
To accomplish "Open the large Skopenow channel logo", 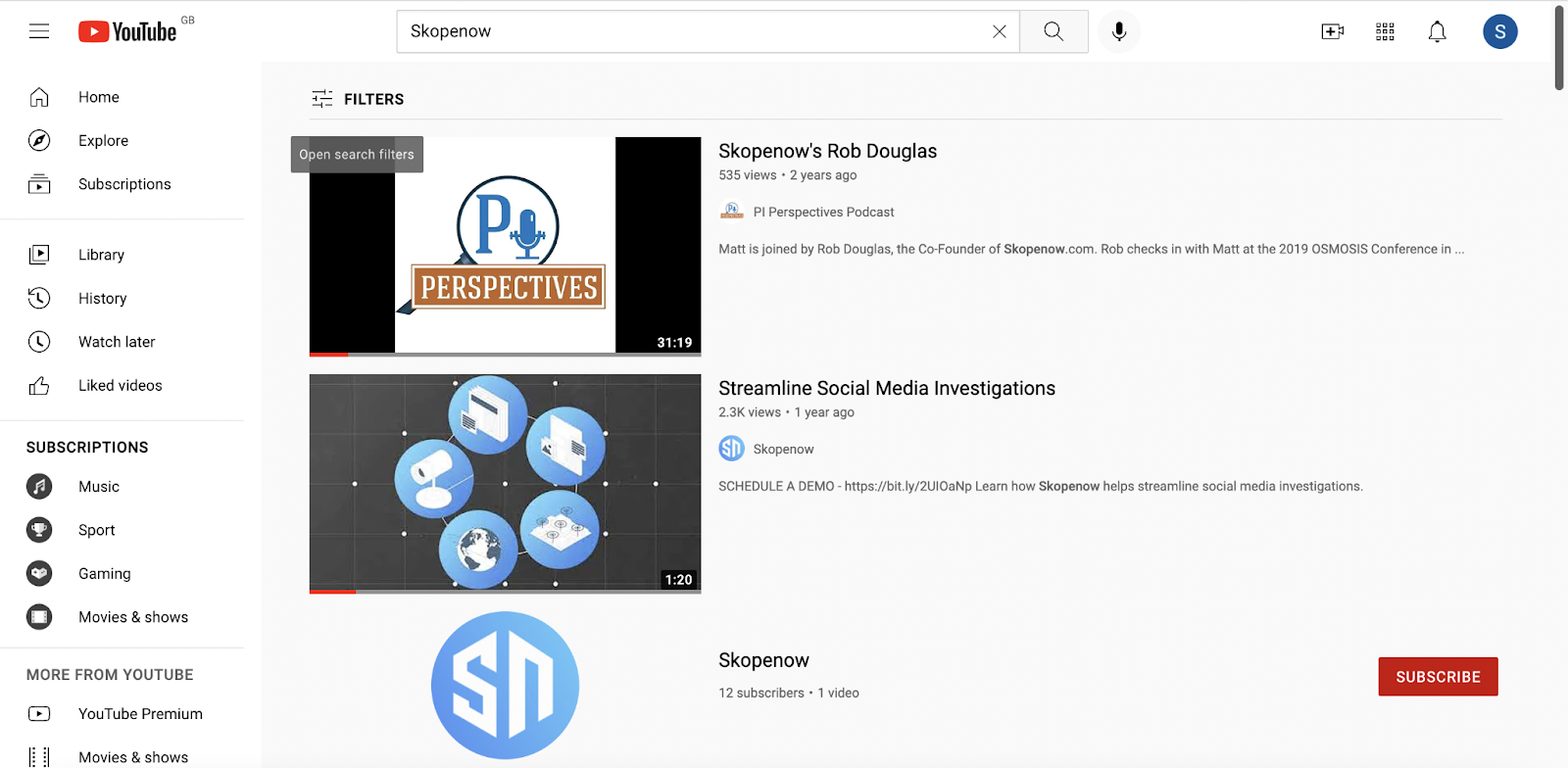I will (505, 686).
